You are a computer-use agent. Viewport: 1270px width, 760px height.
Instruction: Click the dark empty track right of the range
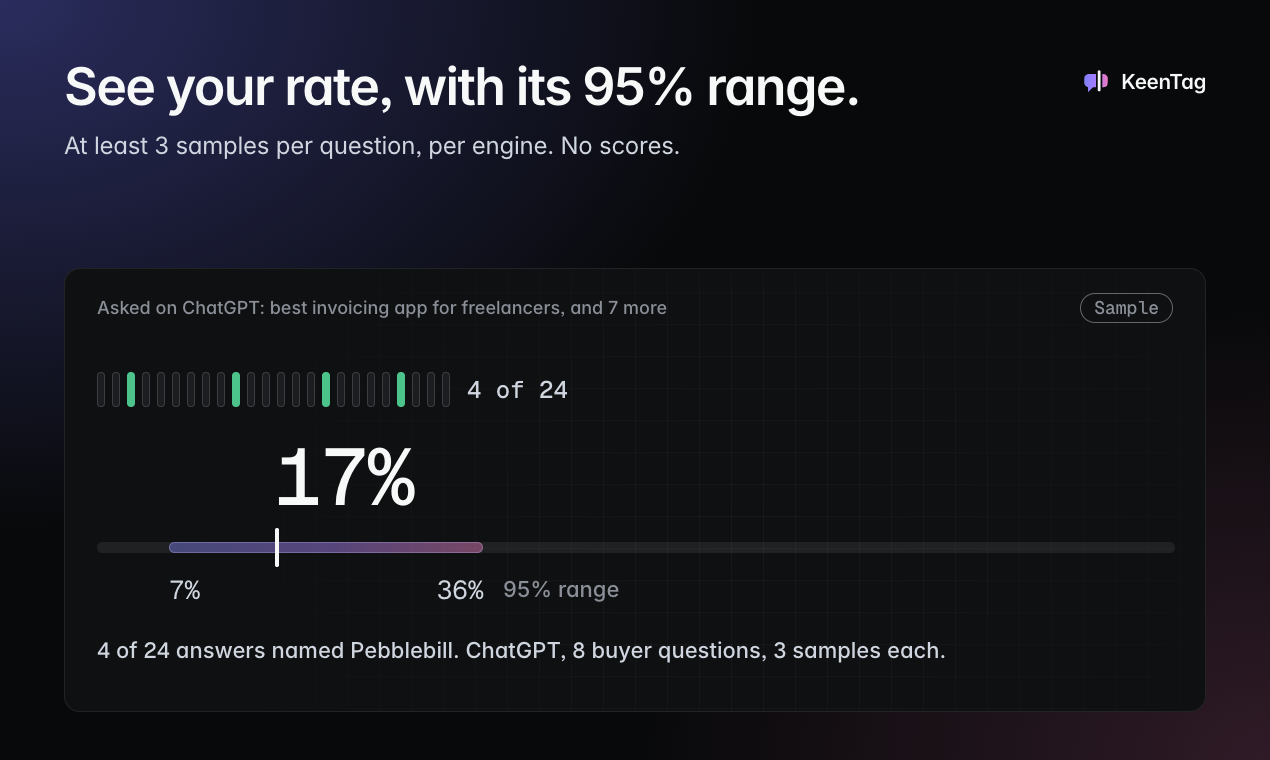(829, 547)
